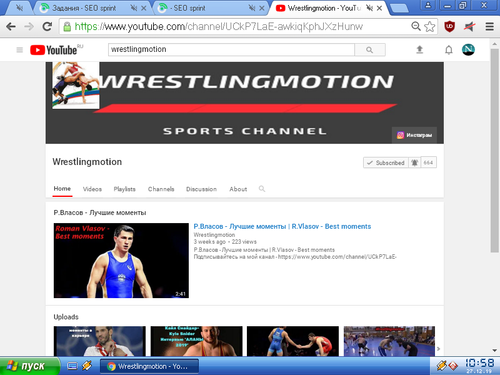Image resolution: width=500 pixels, height=375 pixels.
Task: Click the taskbar clock showing 10:58
Action: [x=480, y=363]
